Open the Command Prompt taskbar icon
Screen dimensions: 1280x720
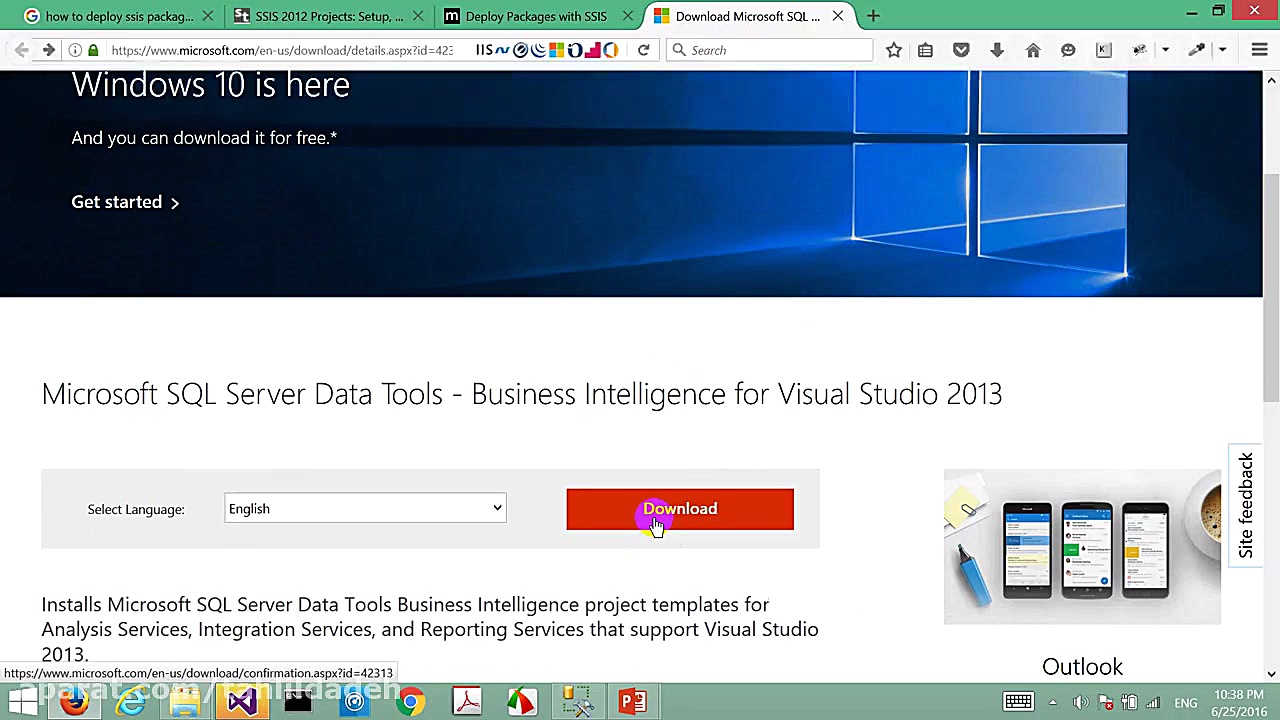click(x=298, y=702)
